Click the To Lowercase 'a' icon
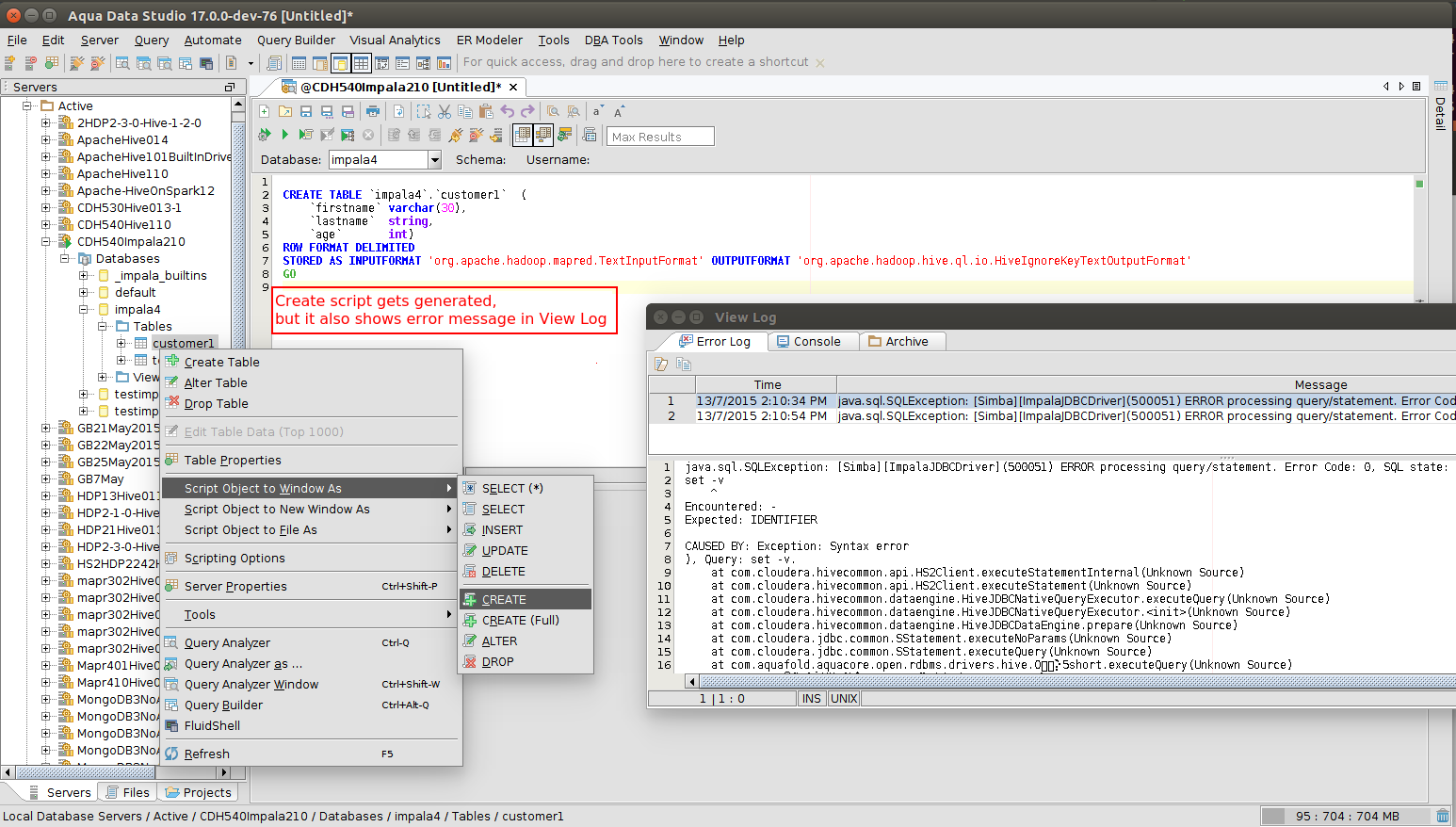1456x827 pixels. coord(598,111)
